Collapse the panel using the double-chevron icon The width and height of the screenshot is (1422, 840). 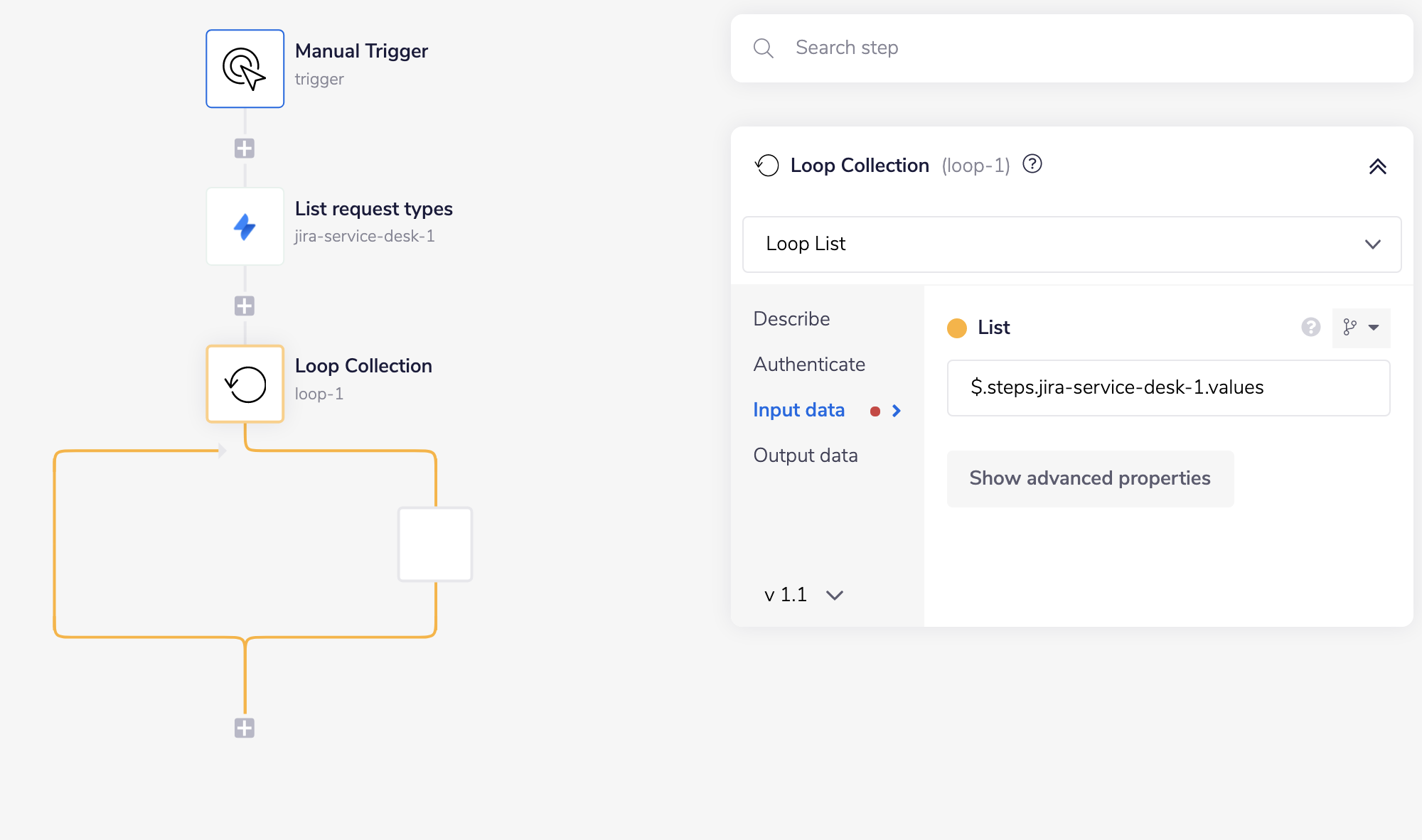coord(1378,166)
